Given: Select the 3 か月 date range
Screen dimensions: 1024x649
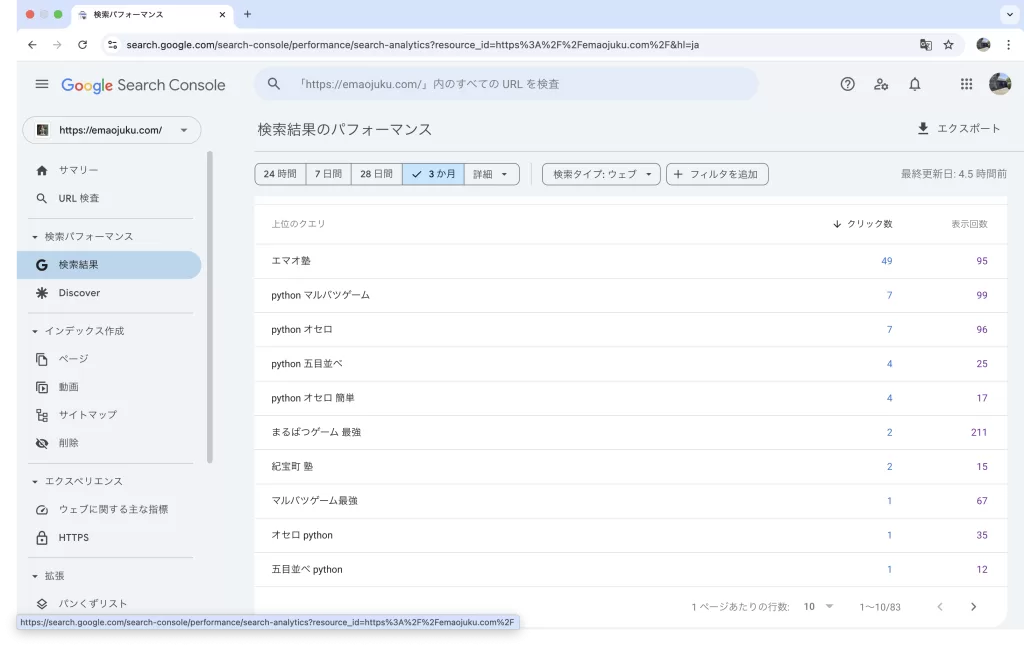Looking at the screenshot, I should [x=434, y=174].
